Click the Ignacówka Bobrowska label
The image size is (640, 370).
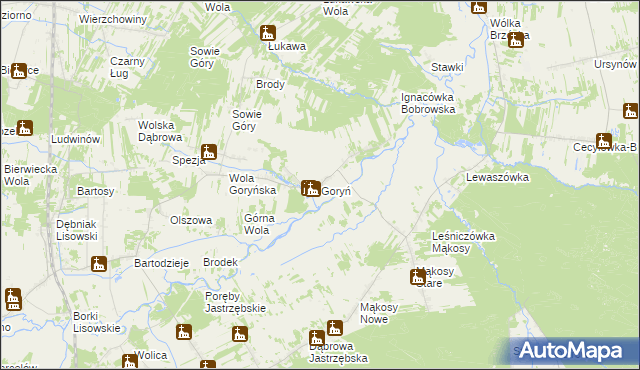pos(428,103)
